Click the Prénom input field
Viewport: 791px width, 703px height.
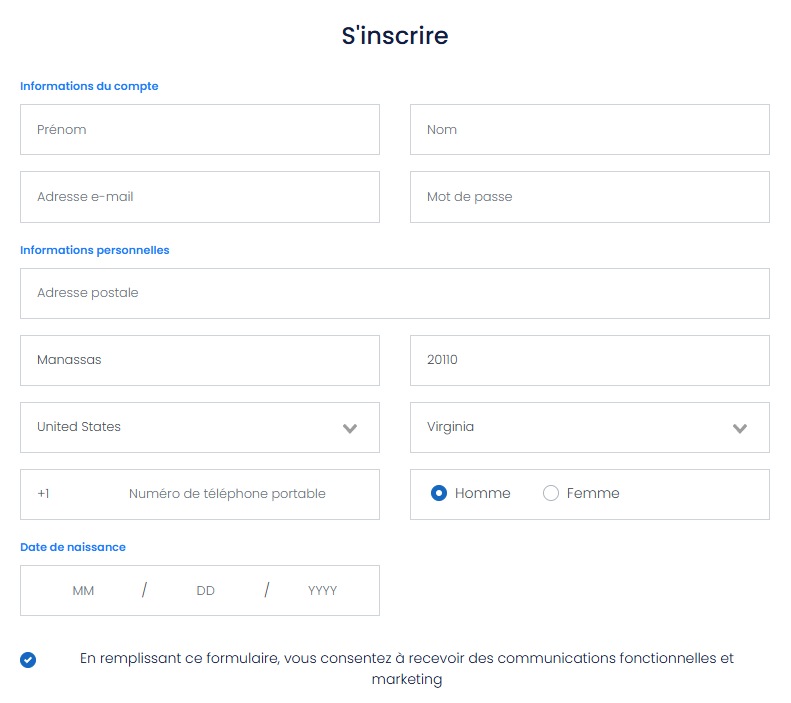pos(200,130)
